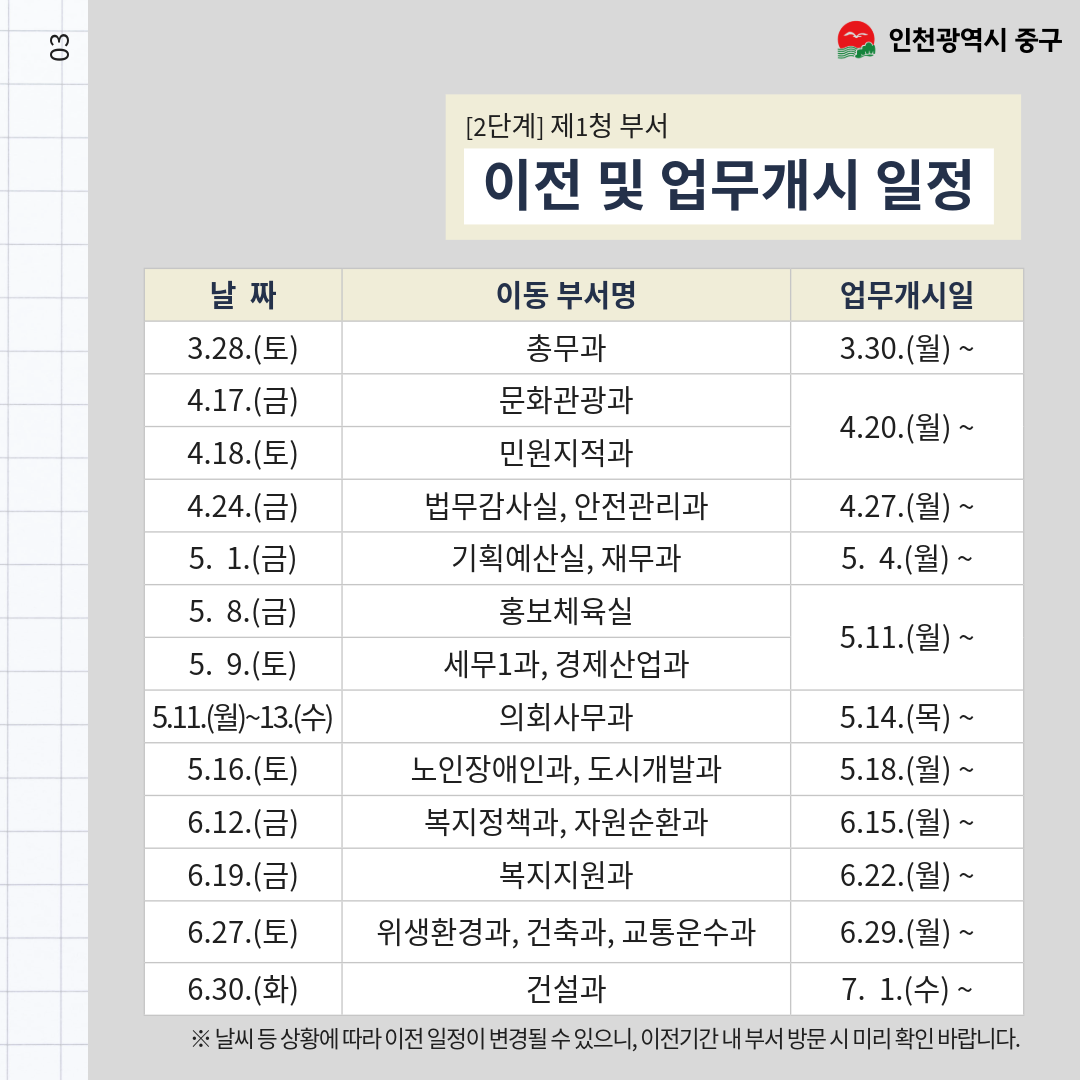
Task: Click the 5.11.(월)~13.(수) date cell
Action: coord(243,717)
